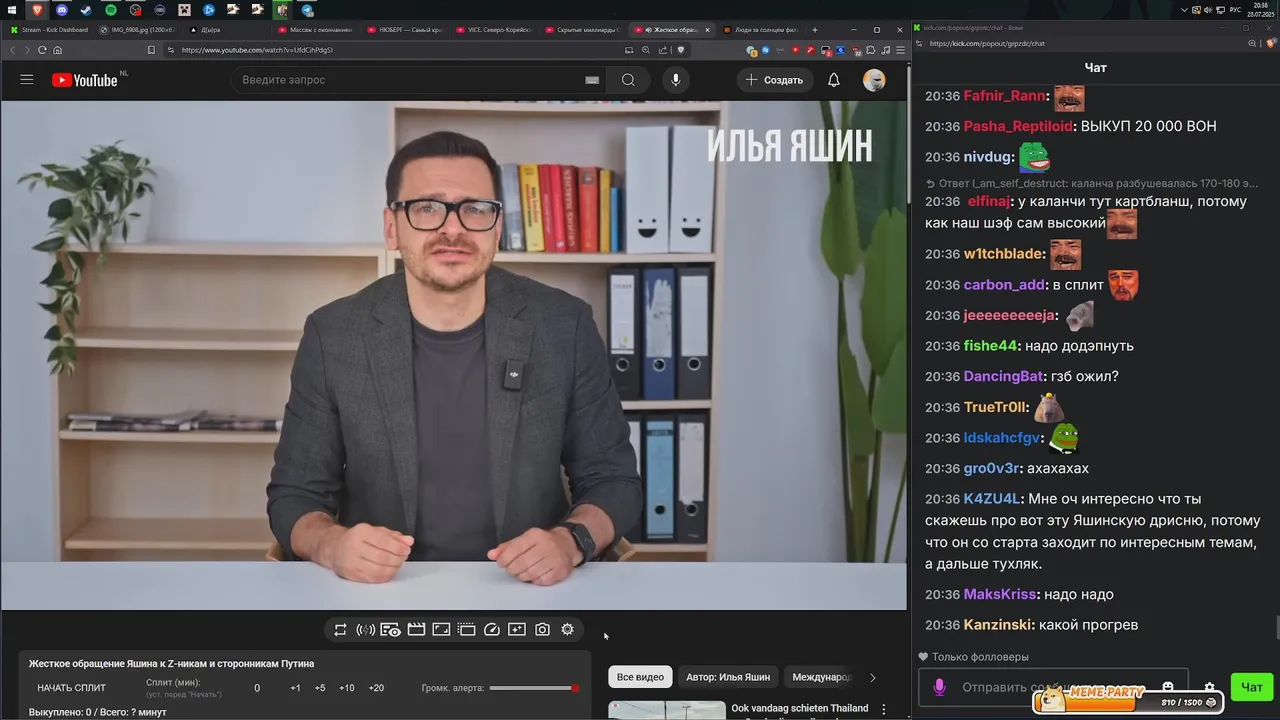The width and height of the screenshot is (1280, 720).
Task: Click username fishe44 in chat
Action: coord(990,346)
